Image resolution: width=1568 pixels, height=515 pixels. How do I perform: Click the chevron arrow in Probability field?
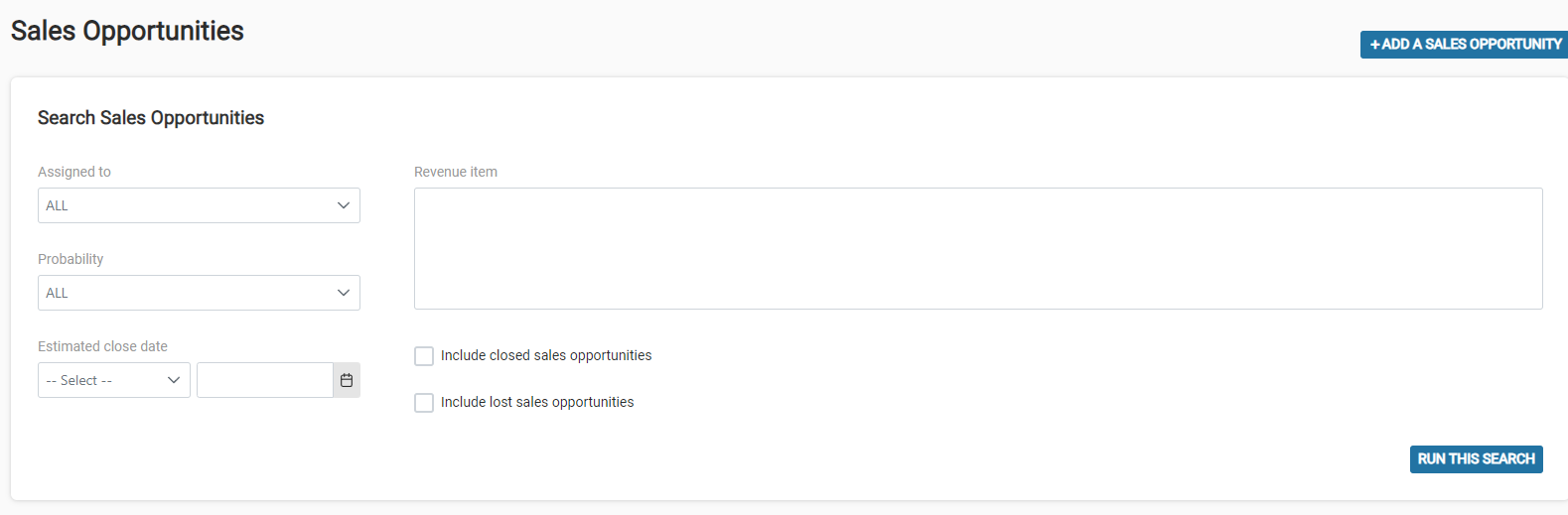tap(344, 293)
